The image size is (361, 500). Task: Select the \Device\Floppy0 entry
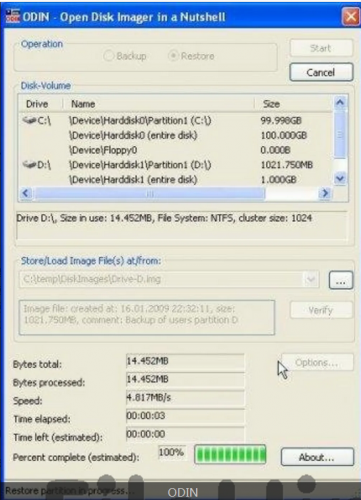[103, 150]
